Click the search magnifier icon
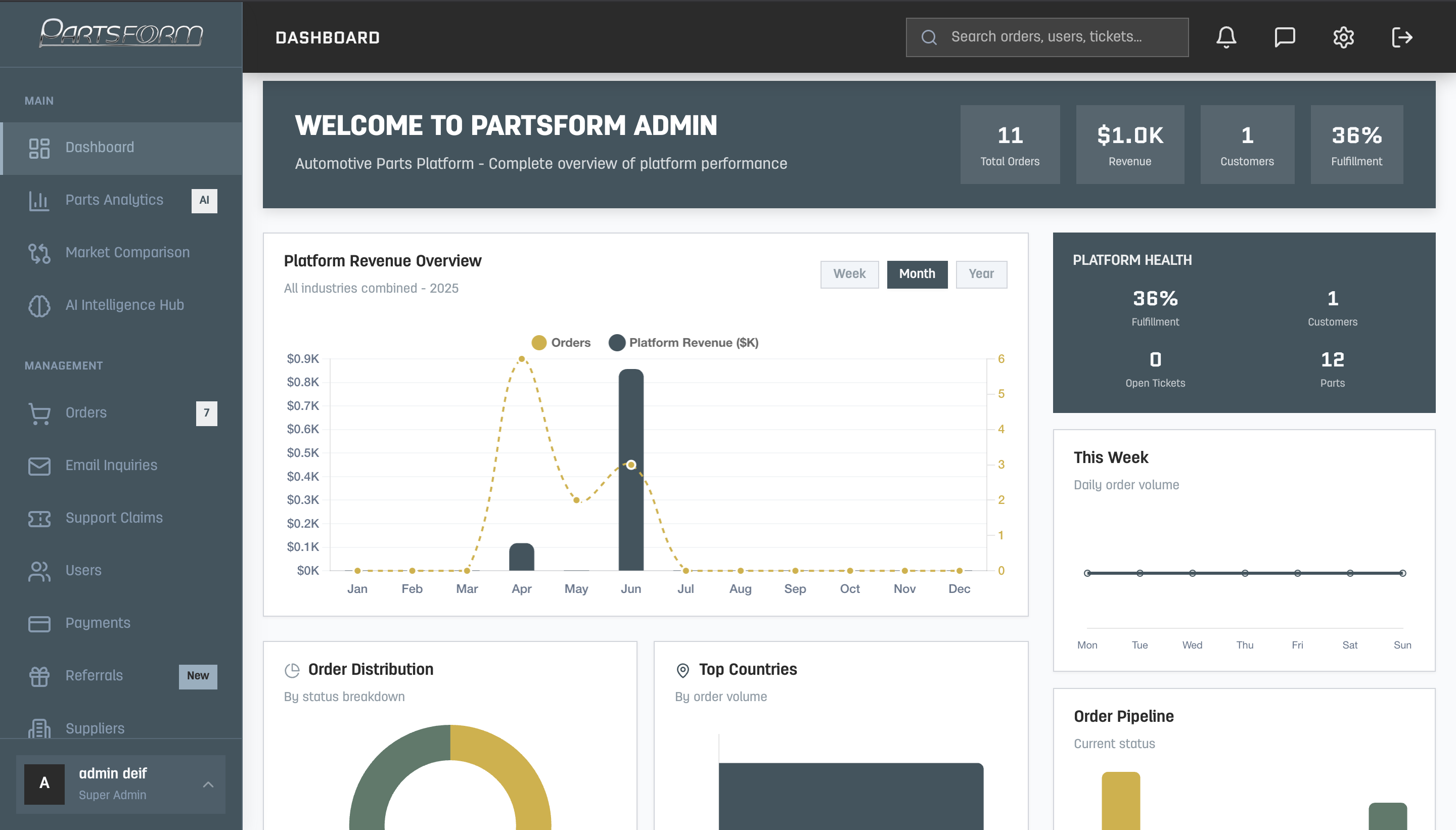This screenshot has height=830, width=1456. pyautogui.click(x=929, y=37)
